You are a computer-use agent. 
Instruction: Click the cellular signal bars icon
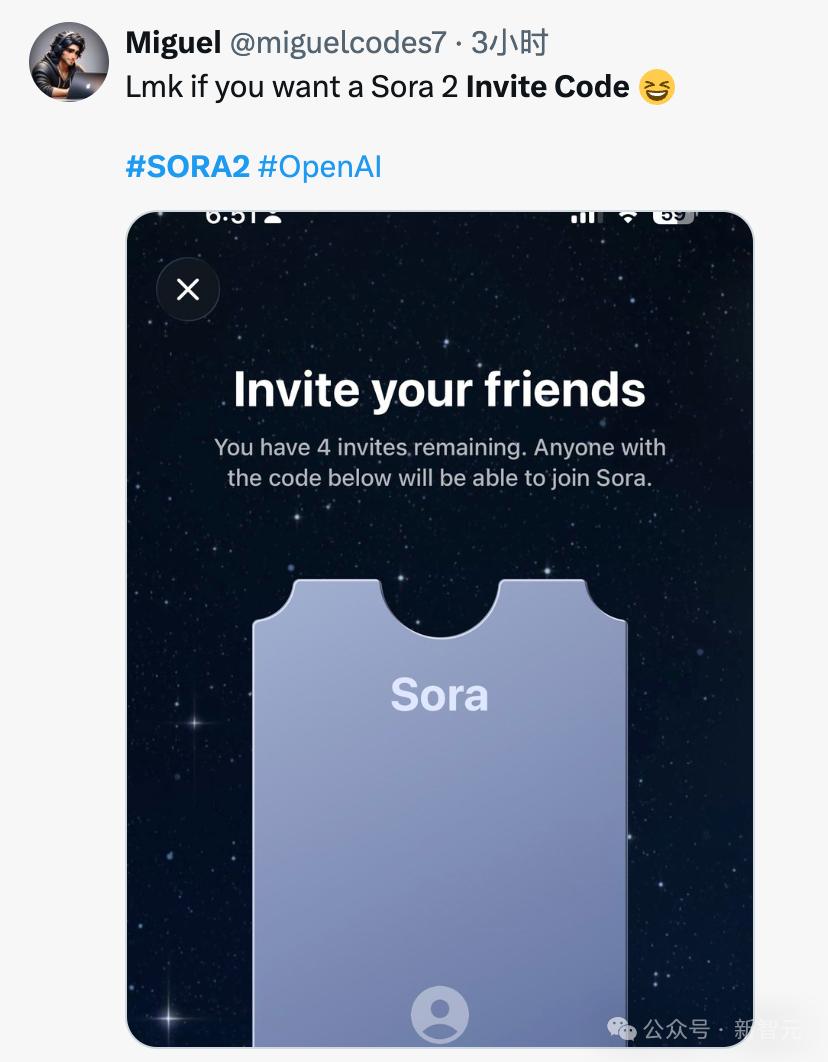583,216
